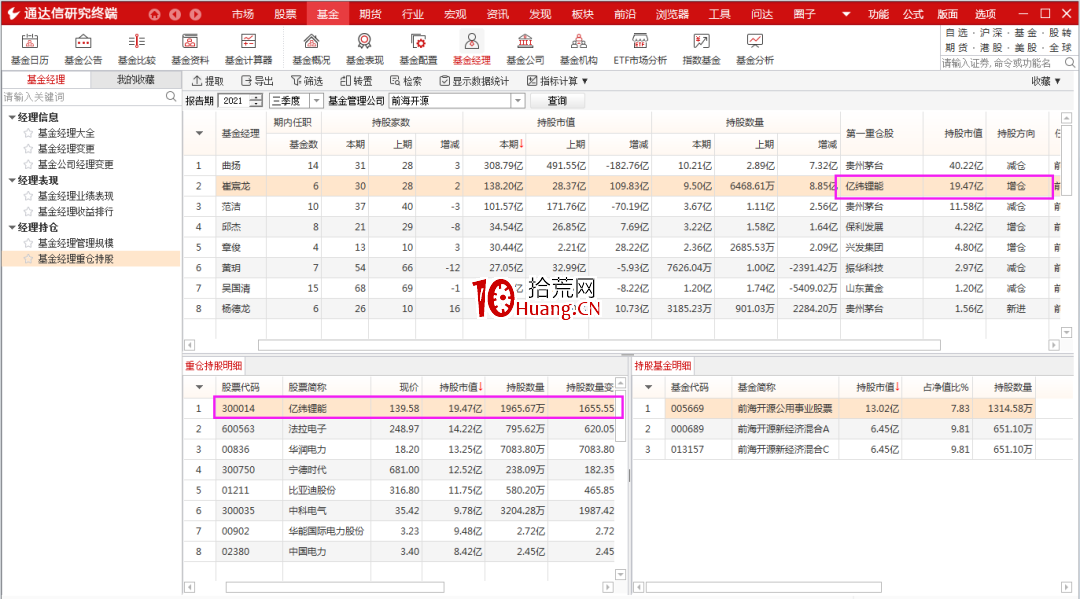Open the 三季度 quarter dropdown

(x=316, y=101)
